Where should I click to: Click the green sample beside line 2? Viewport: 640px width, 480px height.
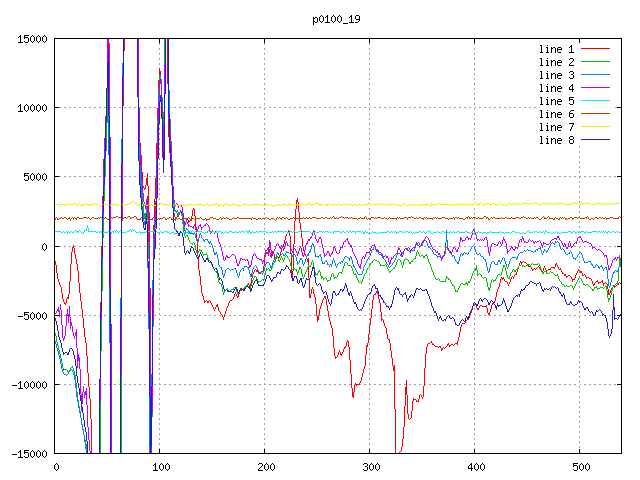click(596, 62)
